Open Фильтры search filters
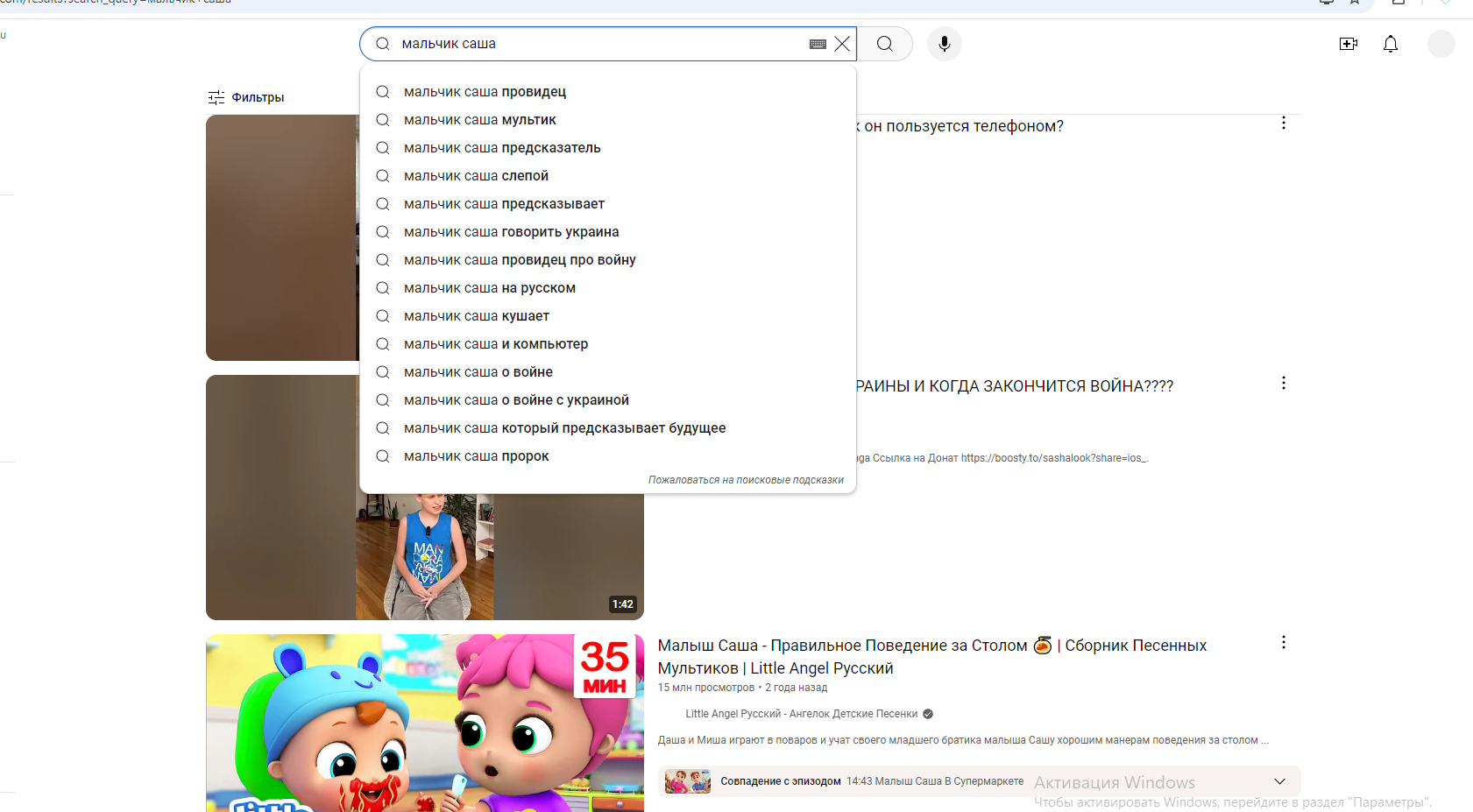This screenshot has width=1473, height=812. [246, 97]
